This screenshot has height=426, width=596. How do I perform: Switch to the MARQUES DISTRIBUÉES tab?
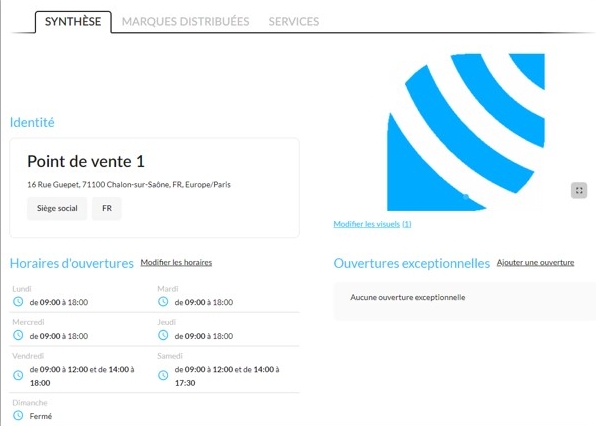(185, 22)
